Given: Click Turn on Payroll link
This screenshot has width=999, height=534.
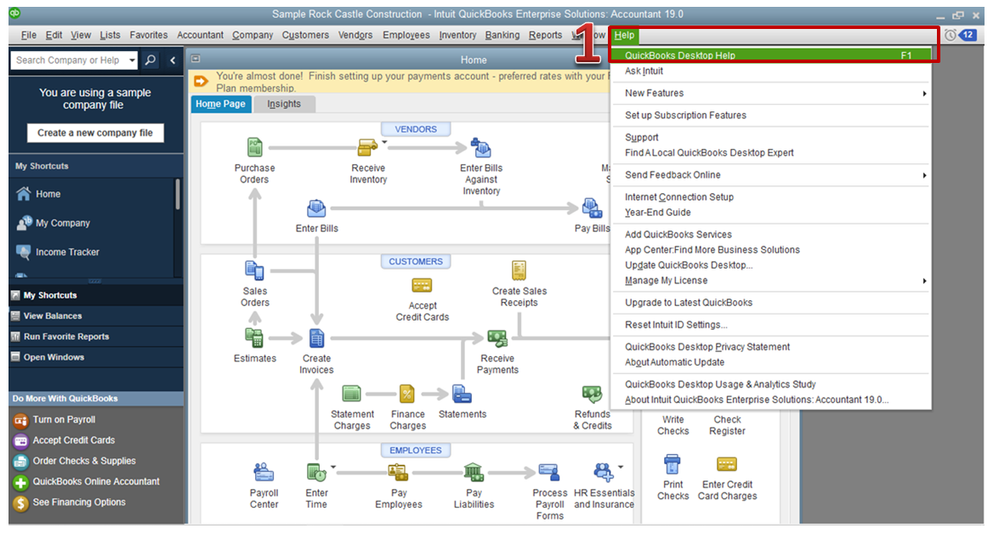Looking at the screenshot, I should click(x=64, y=419).
